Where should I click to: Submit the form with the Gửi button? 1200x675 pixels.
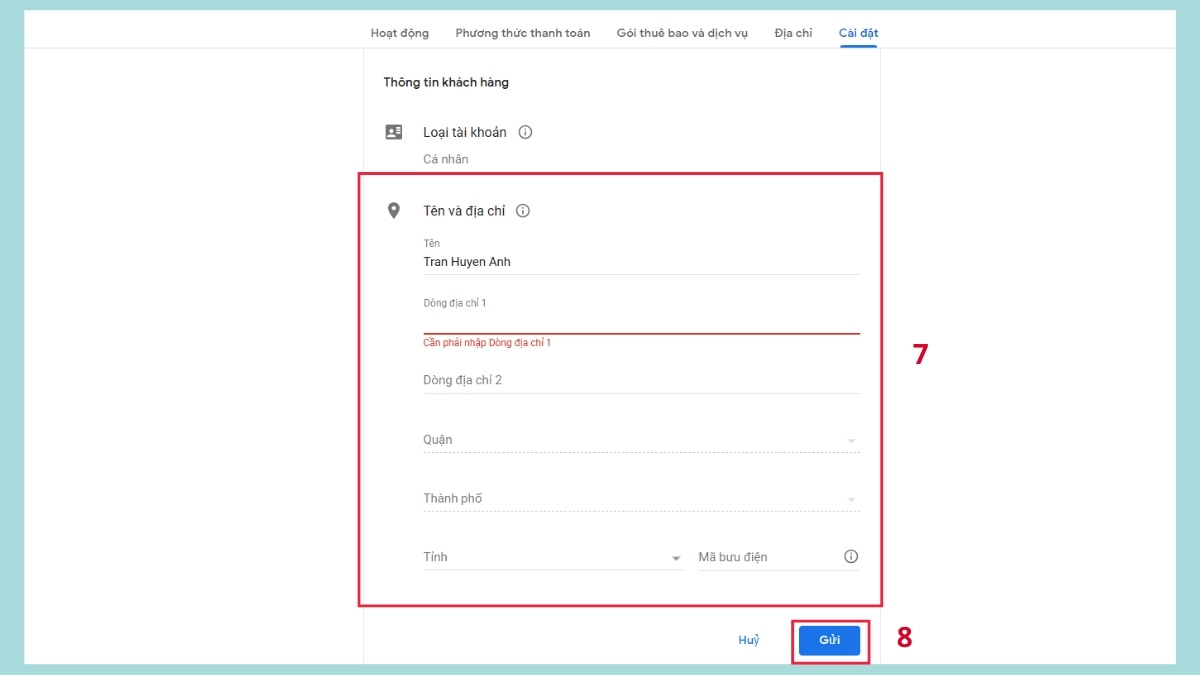click(x=830, y=640)
